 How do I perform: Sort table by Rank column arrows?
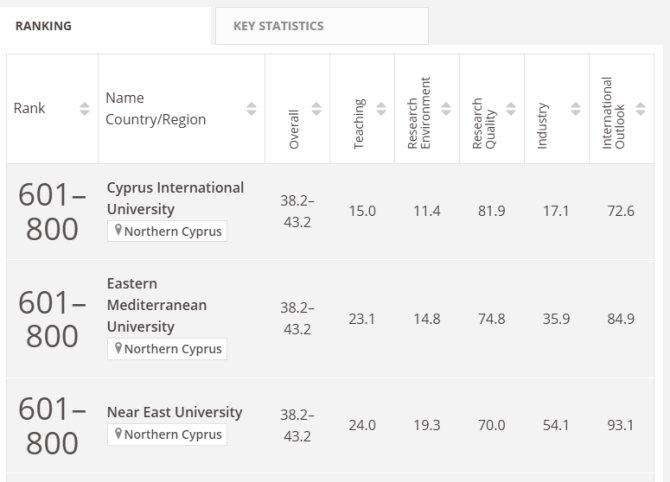tap(84, 109)
